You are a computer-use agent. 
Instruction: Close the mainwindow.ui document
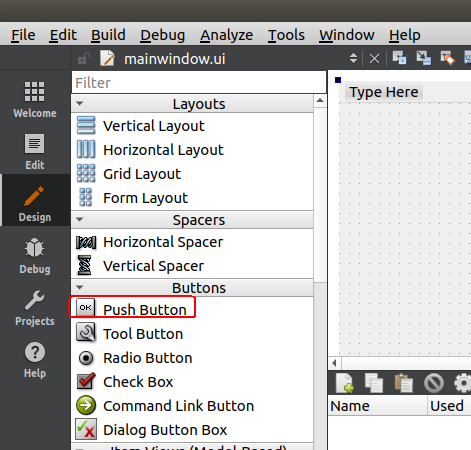374,59
